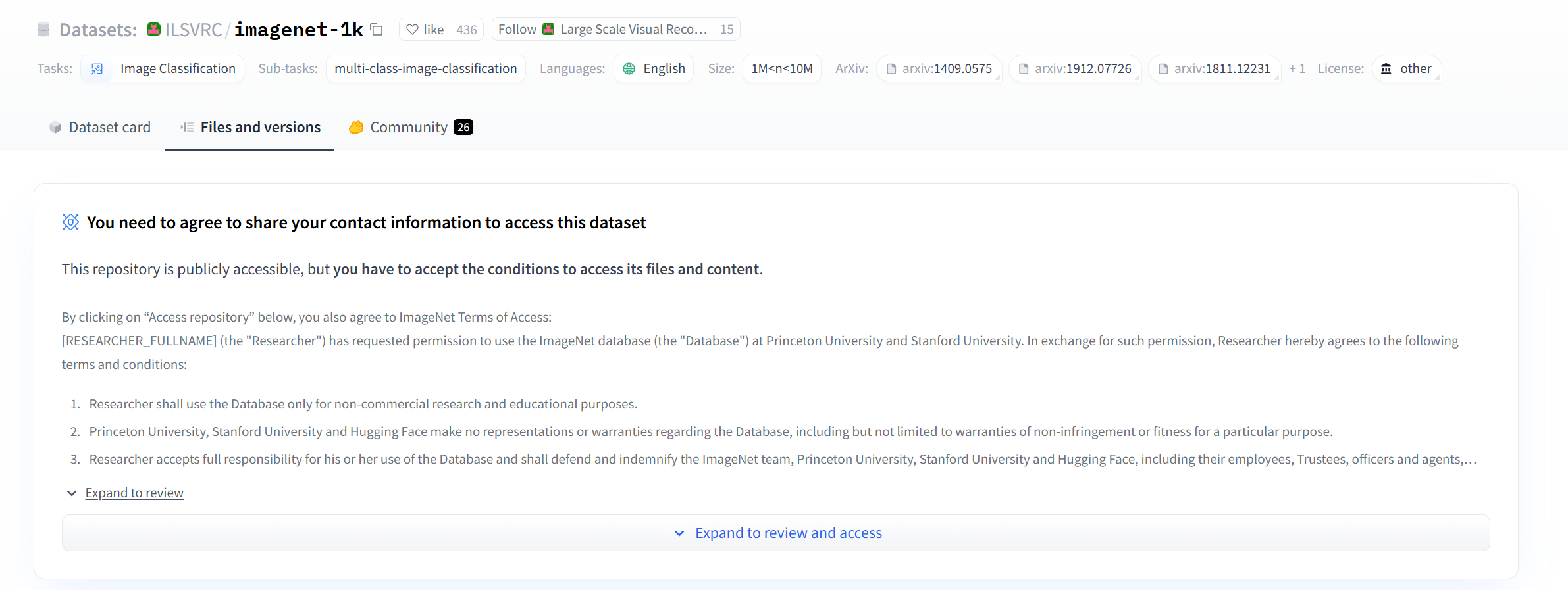Screen dimensions: 1568x590
Task: Click the contact information agreement heading
Action: 366,223
